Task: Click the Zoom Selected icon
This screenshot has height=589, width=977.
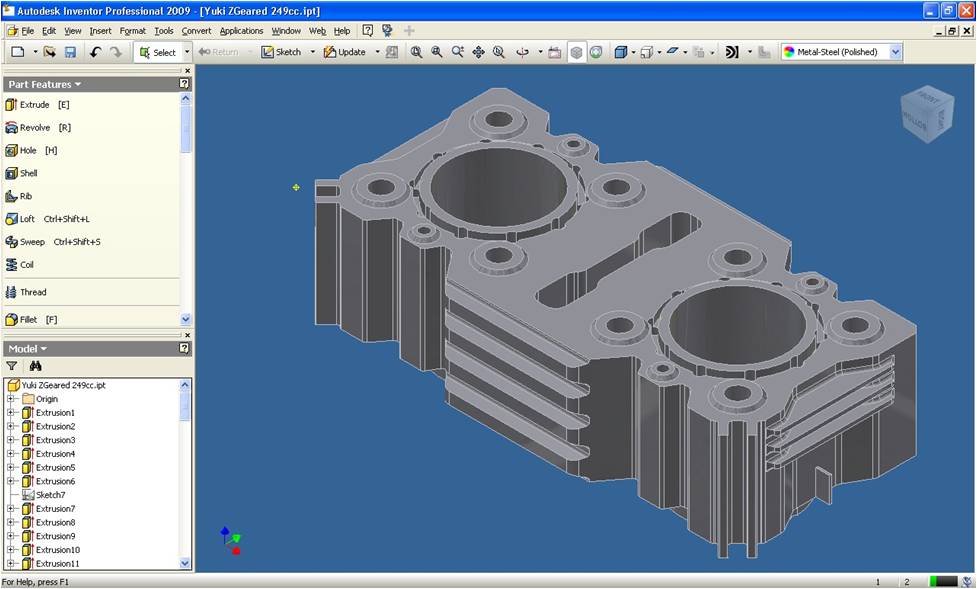Action: (x=499, y=52)
